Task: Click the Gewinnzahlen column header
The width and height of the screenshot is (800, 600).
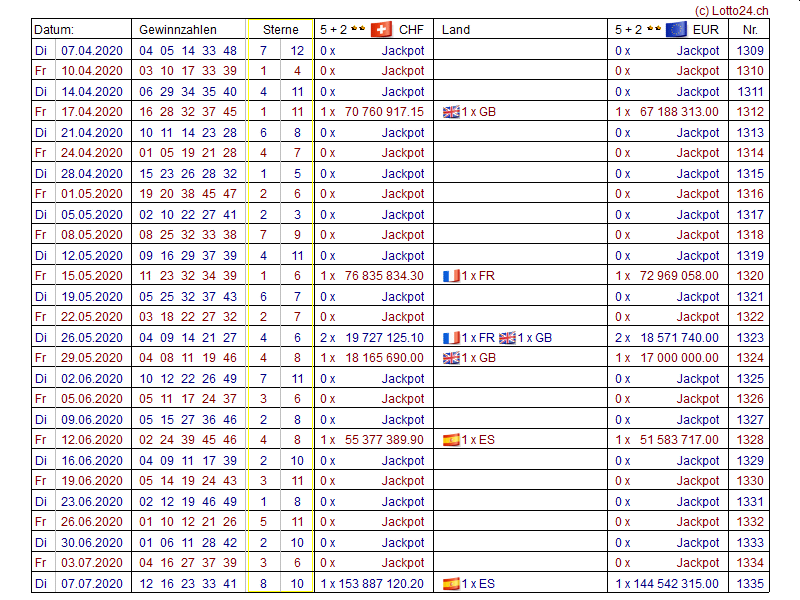Action: pos(177,30)
